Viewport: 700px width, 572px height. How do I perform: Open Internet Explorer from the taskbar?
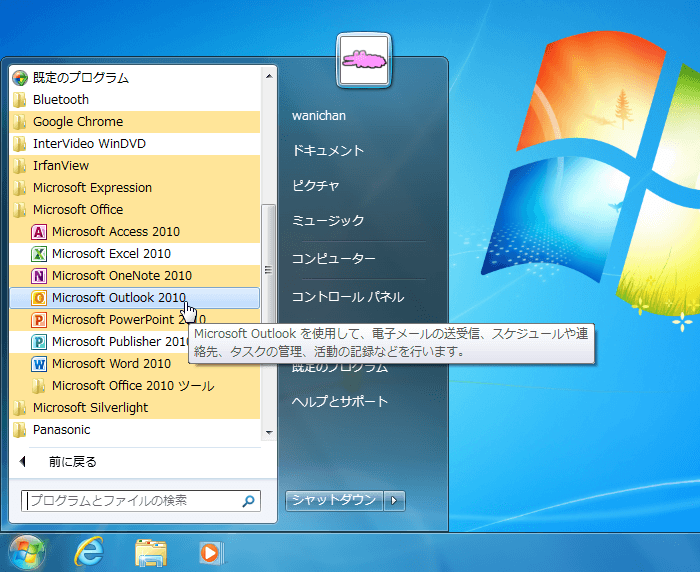coord(89,552)
